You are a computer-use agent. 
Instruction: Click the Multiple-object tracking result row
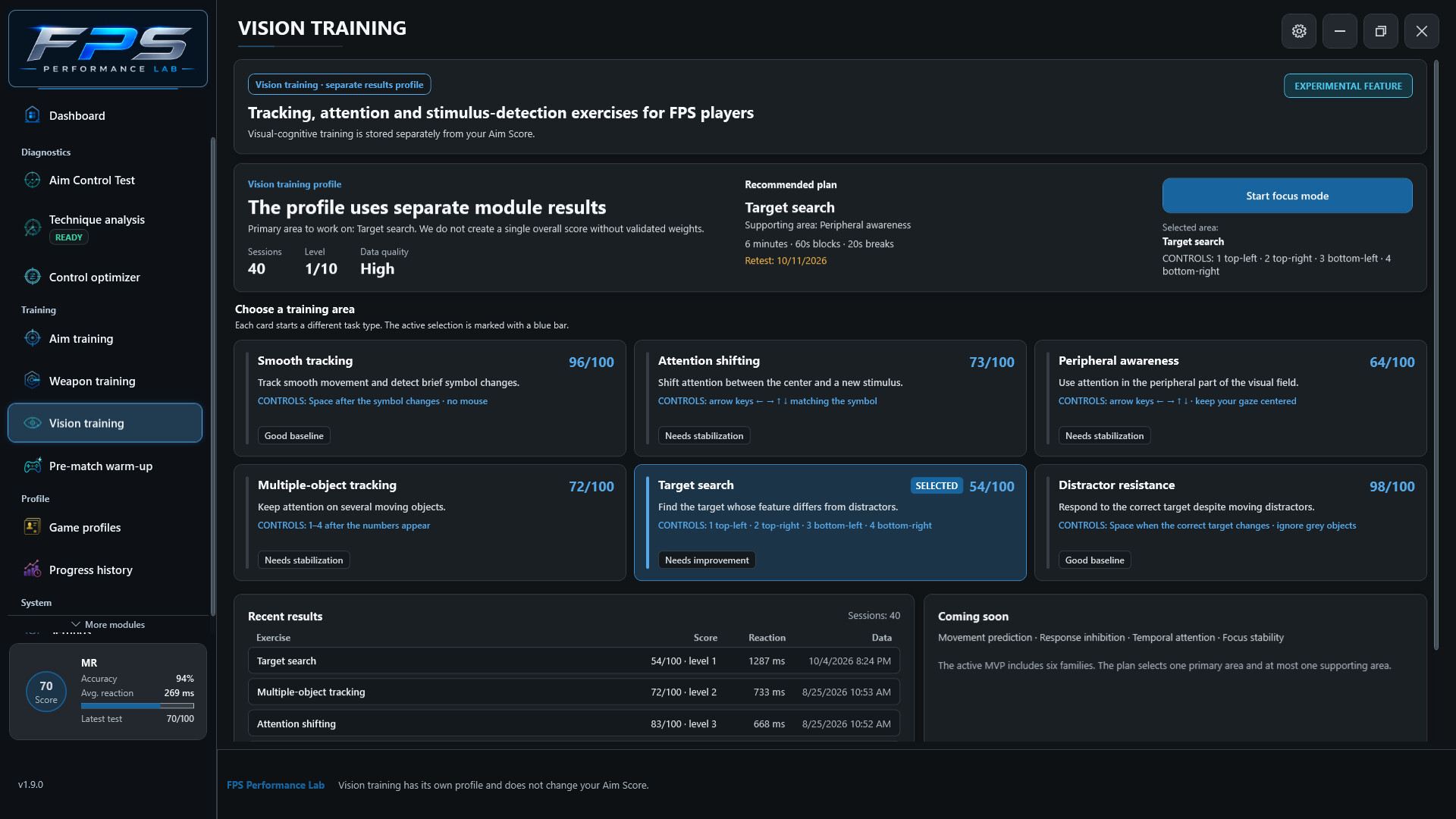(574, 692)
